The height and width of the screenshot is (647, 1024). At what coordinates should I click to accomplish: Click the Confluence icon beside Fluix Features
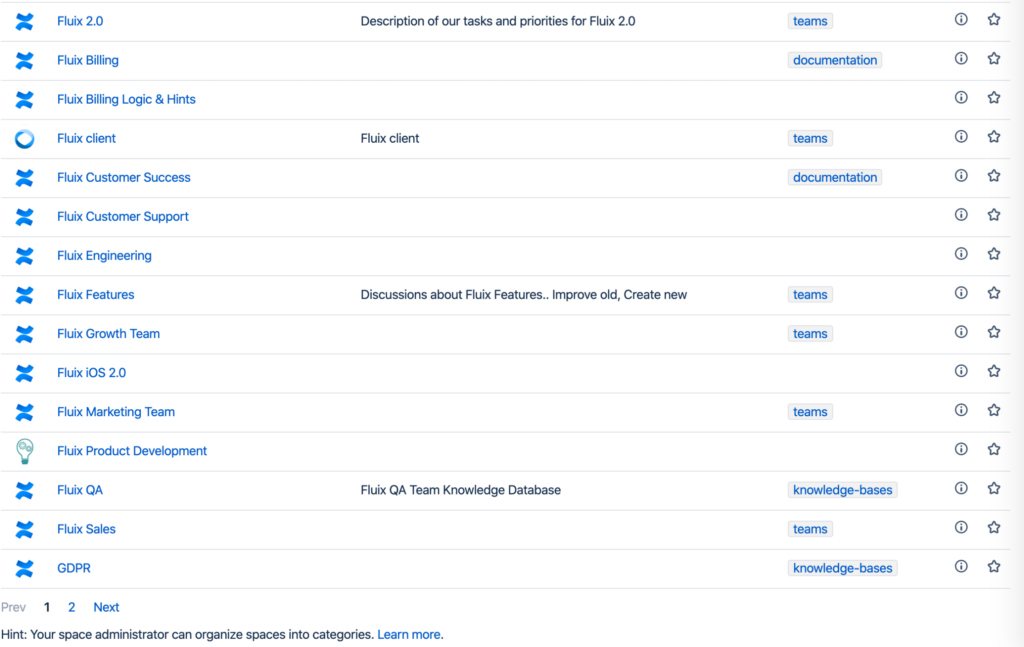click(x=25, y=295)
